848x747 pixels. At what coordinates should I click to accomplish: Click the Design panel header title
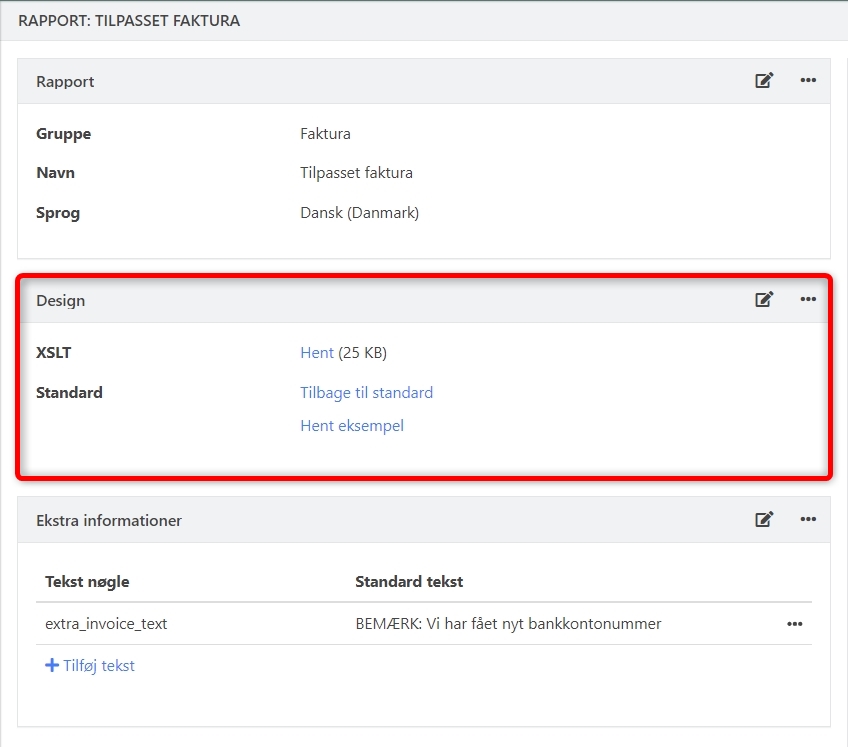tap(61, 300)
